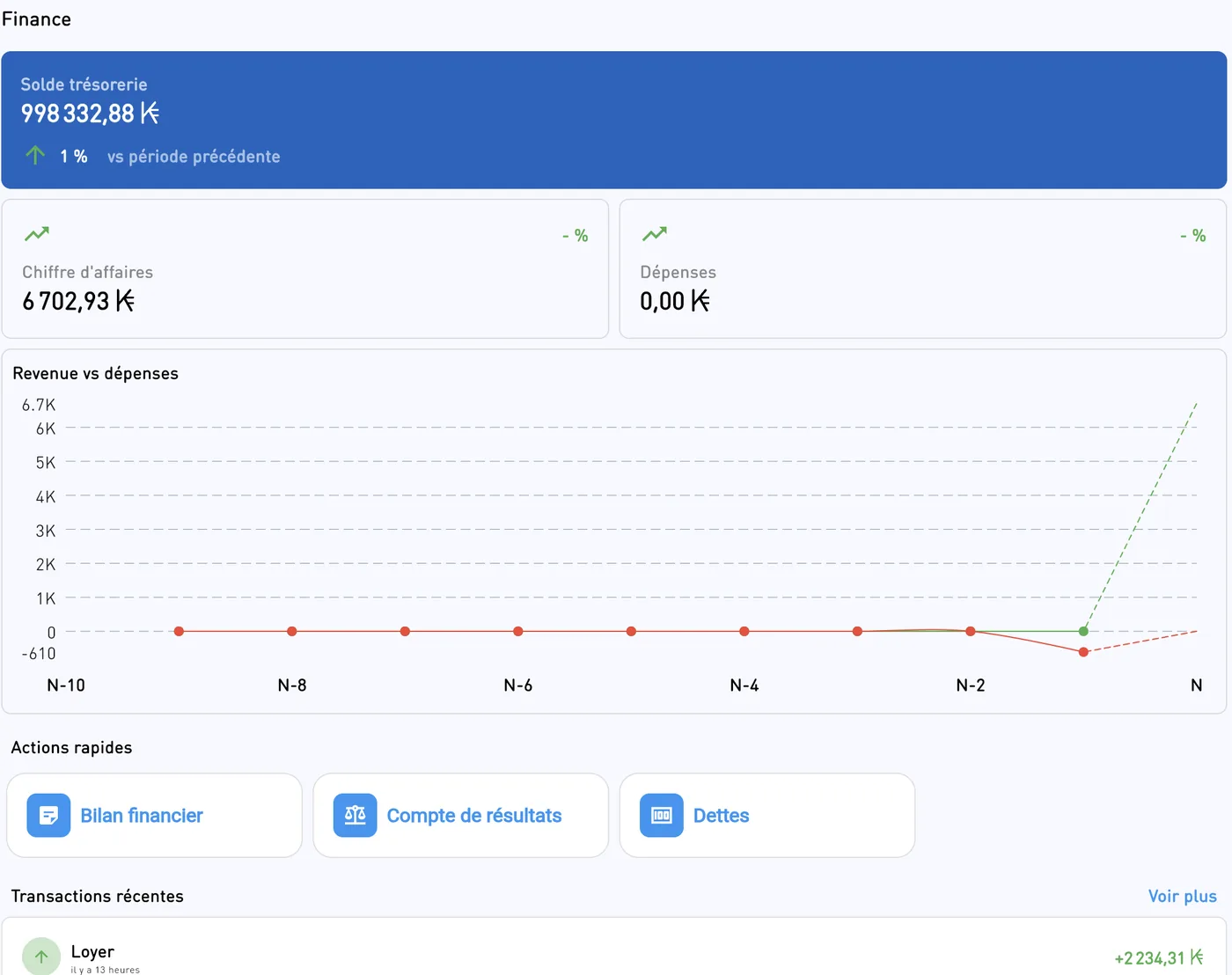The height and width of the screenshot is (975, 1232).
Task: Click the Chiffre d'affaires label
Action: click(x=88, y=272)
